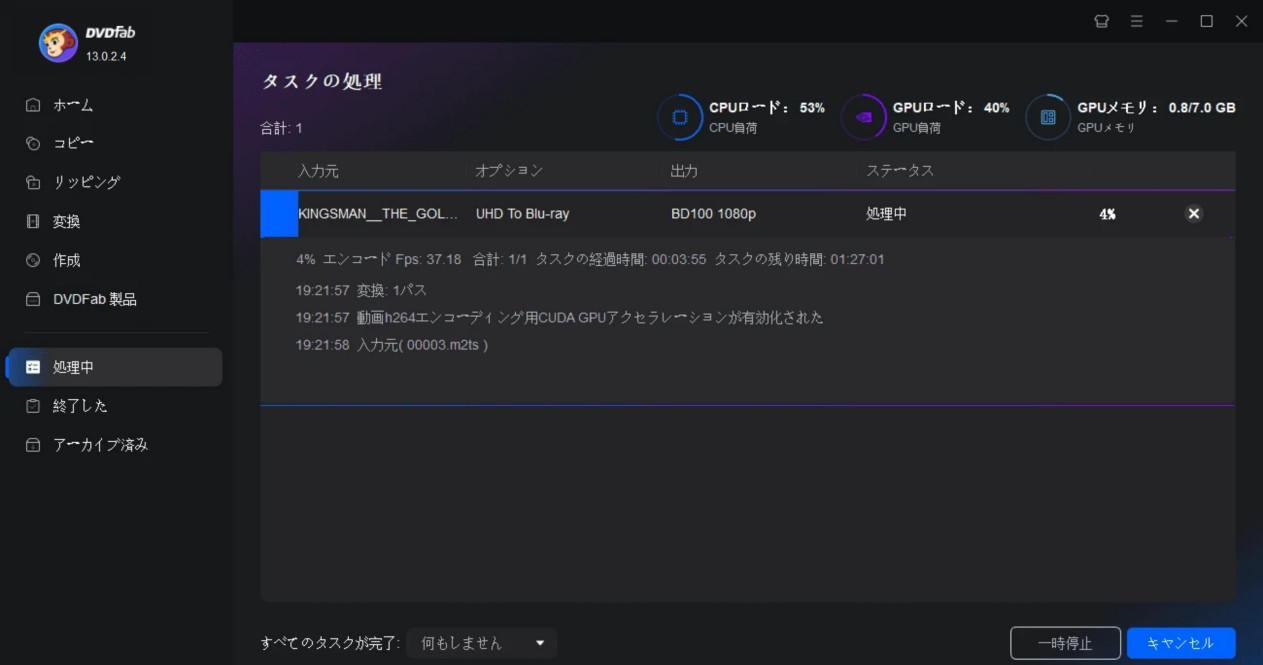Open the DVDFab 製品 section
The width and height of the screenshot is (1263, 665).
(95, 300)
